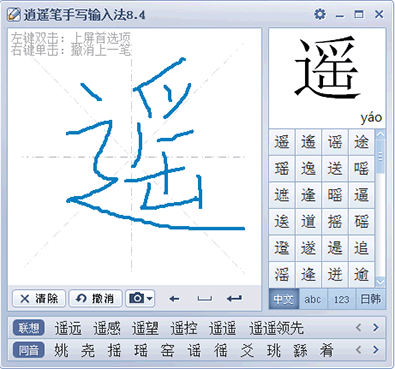Switch to the abc input tab

[x=313, y=299]
